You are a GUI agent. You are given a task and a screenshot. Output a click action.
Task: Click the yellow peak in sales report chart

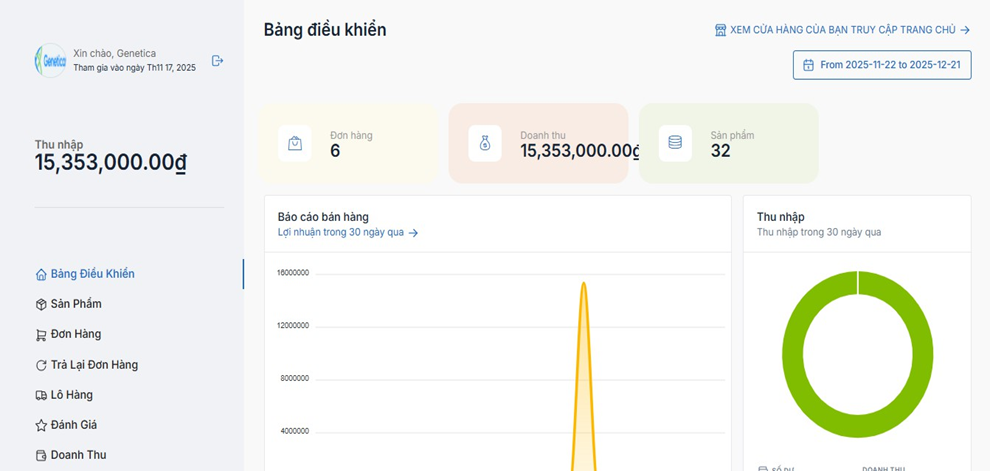pyautogui.click(x=583, y=300)
